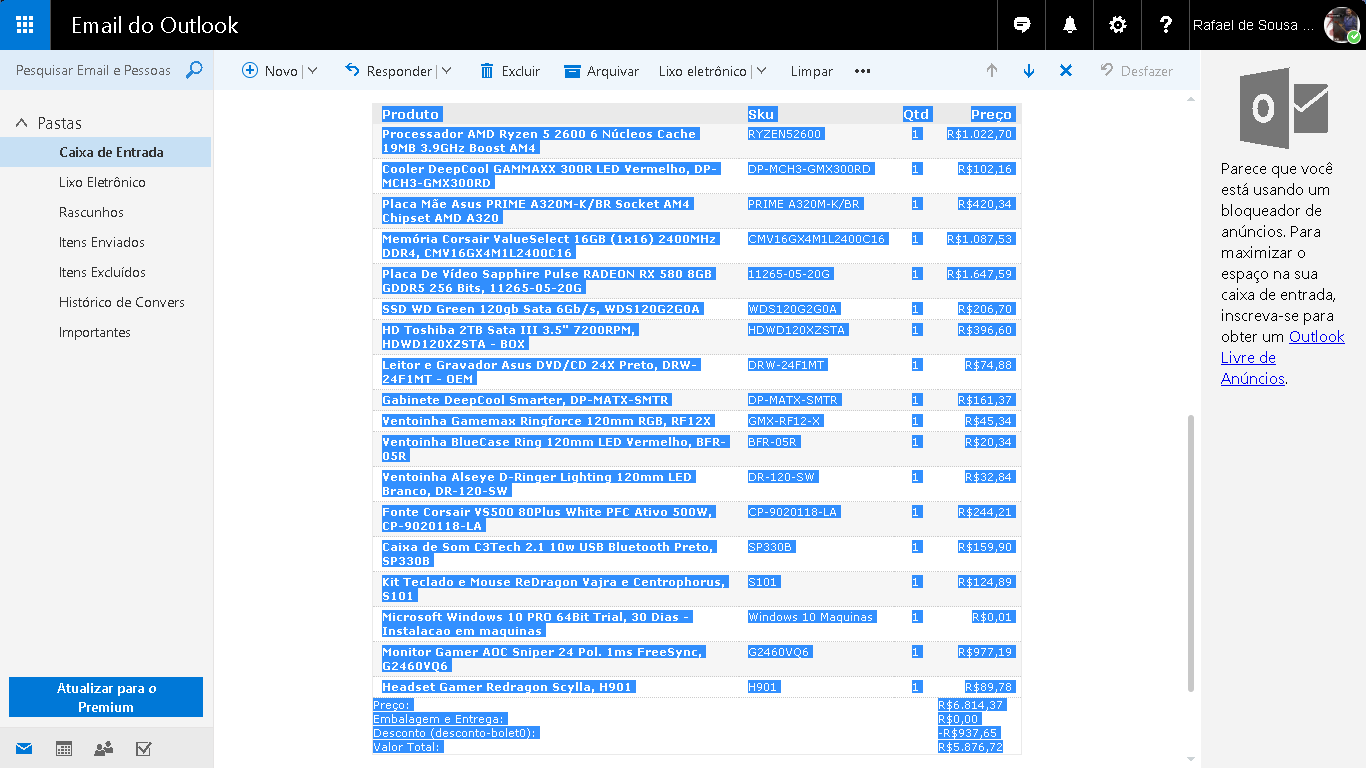Delete the message with Excluir

point(510,71)
